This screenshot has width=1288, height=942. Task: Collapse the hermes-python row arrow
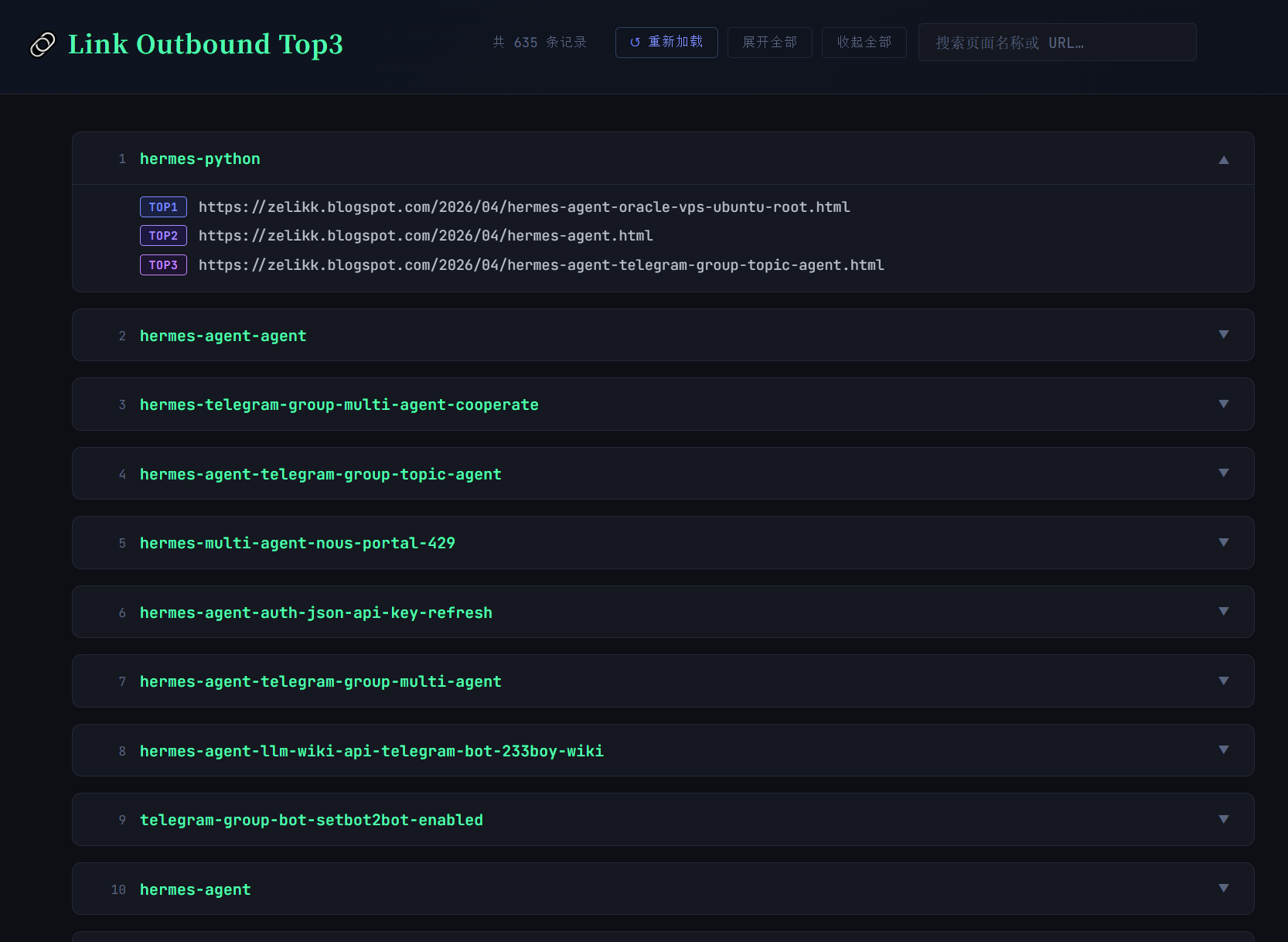(1223, 159)
